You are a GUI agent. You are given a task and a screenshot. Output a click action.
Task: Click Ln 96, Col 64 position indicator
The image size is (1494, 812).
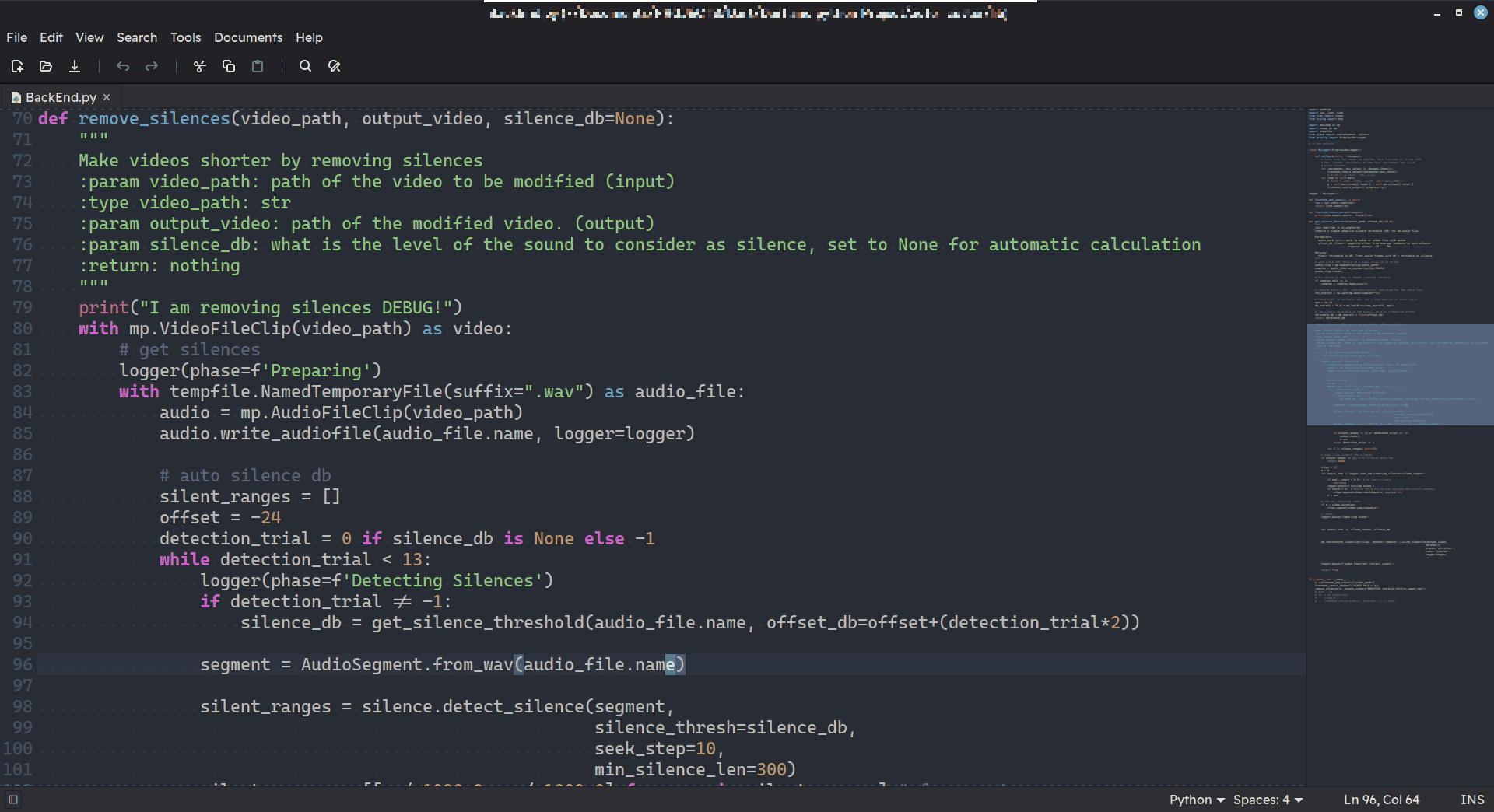point(1381,800)
